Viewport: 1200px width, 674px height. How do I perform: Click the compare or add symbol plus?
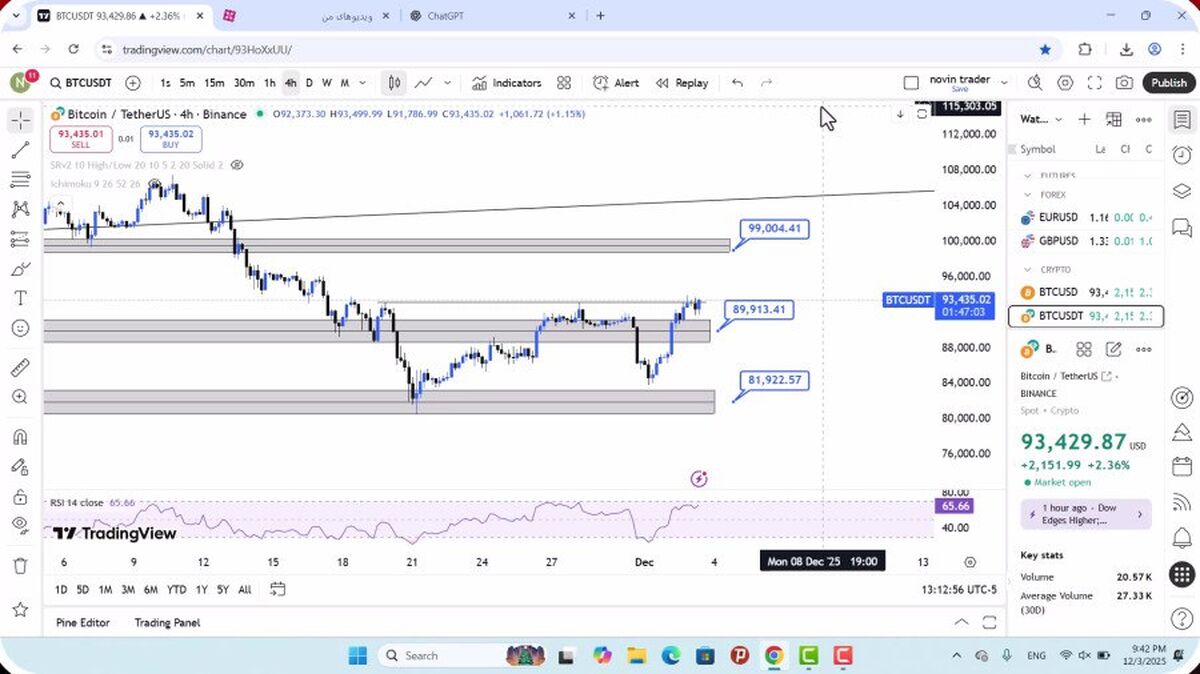pos(133,83)
